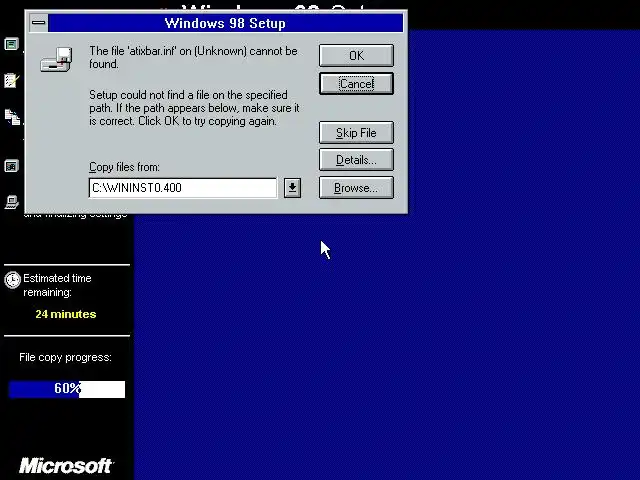640x480 pixels.
Task: Click the Copy files from path field
Action: [x=183, y=188]
